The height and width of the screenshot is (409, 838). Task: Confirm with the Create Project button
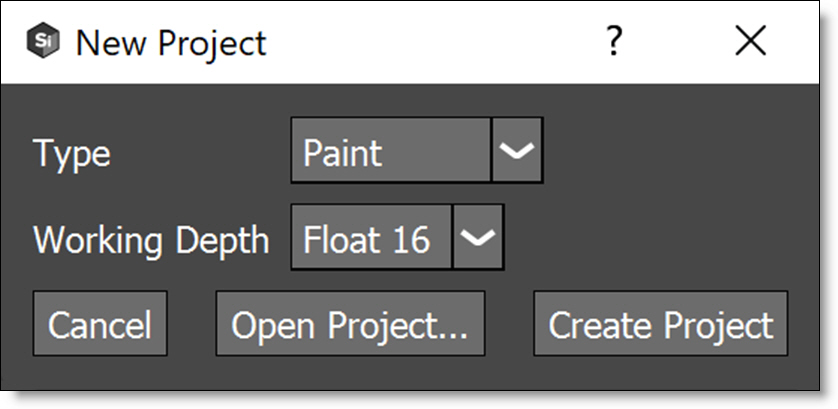click(x=660, y=324)
